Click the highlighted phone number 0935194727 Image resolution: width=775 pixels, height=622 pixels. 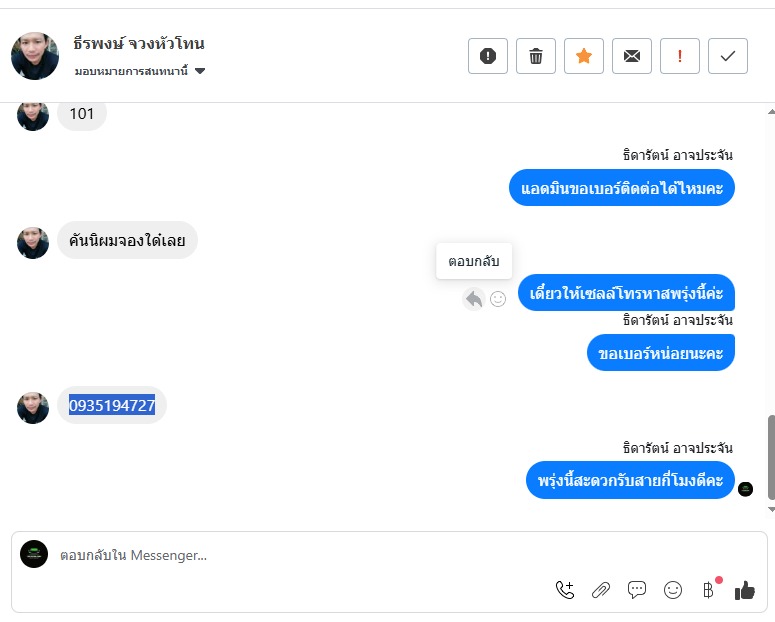pyautogui.click(x=112, y=405)
